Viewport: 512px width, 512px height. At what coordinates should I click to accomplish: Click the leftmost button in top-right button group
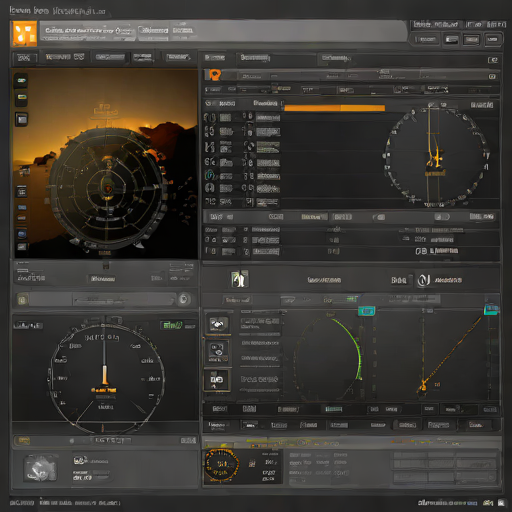(x=425, y=40)
